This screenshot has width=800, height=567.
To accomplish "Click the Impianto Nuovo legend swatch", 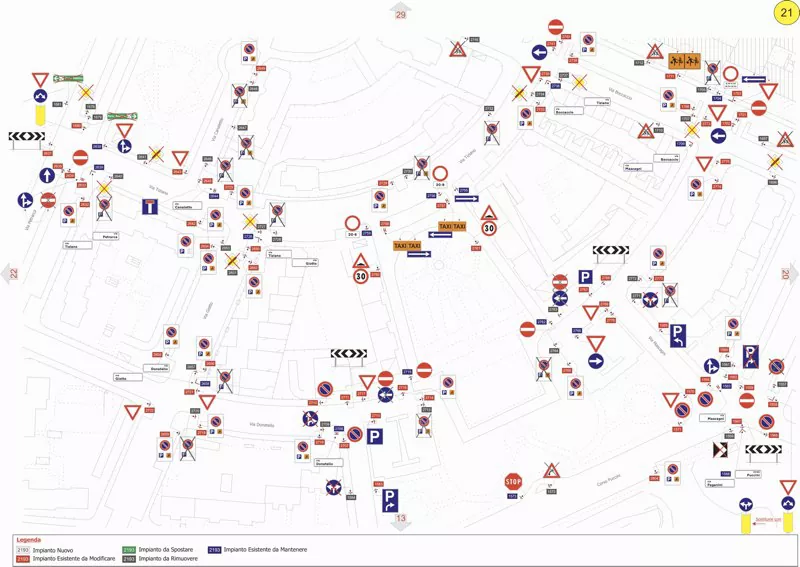I will click(23, 549).
